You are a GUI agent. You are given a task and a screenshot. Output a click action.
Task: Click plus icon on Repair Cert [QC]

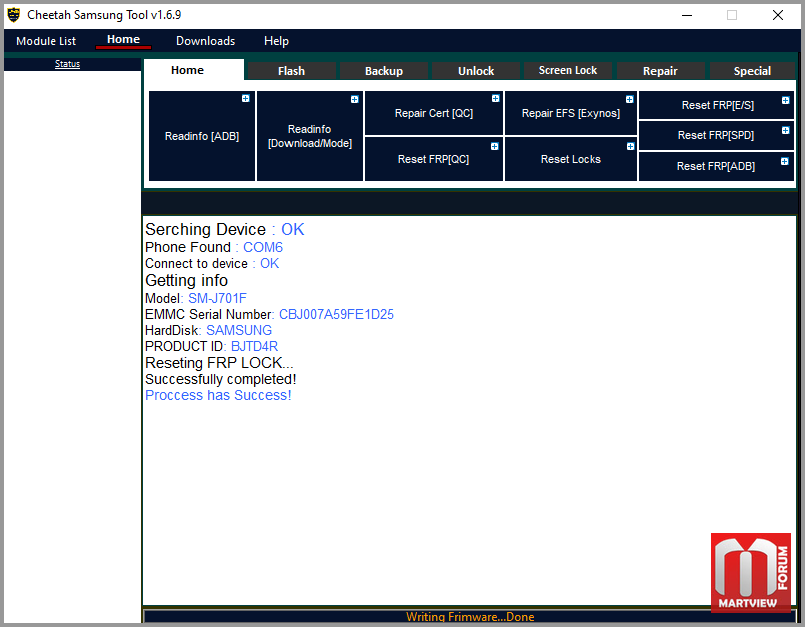495,99
